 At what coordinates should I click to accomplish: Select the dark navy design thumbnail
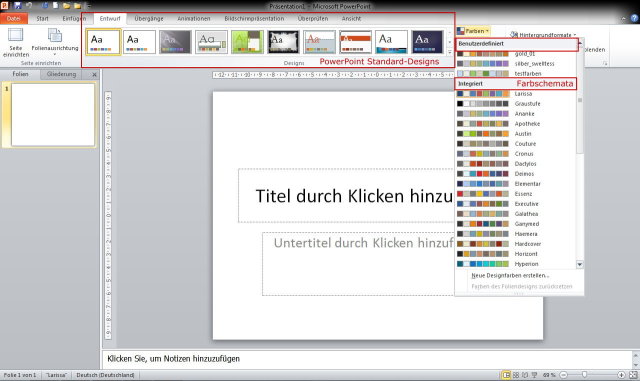[x=427, y=42]
